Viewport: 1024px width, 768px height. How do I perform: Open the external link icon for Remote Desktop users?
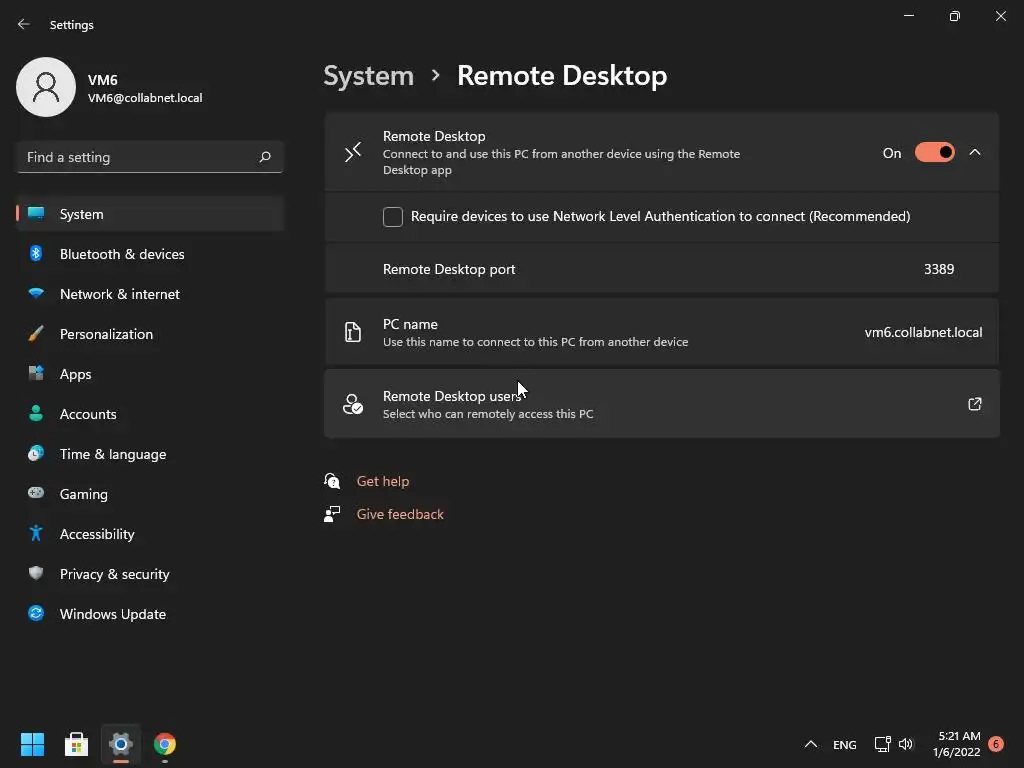coord(974,404)
